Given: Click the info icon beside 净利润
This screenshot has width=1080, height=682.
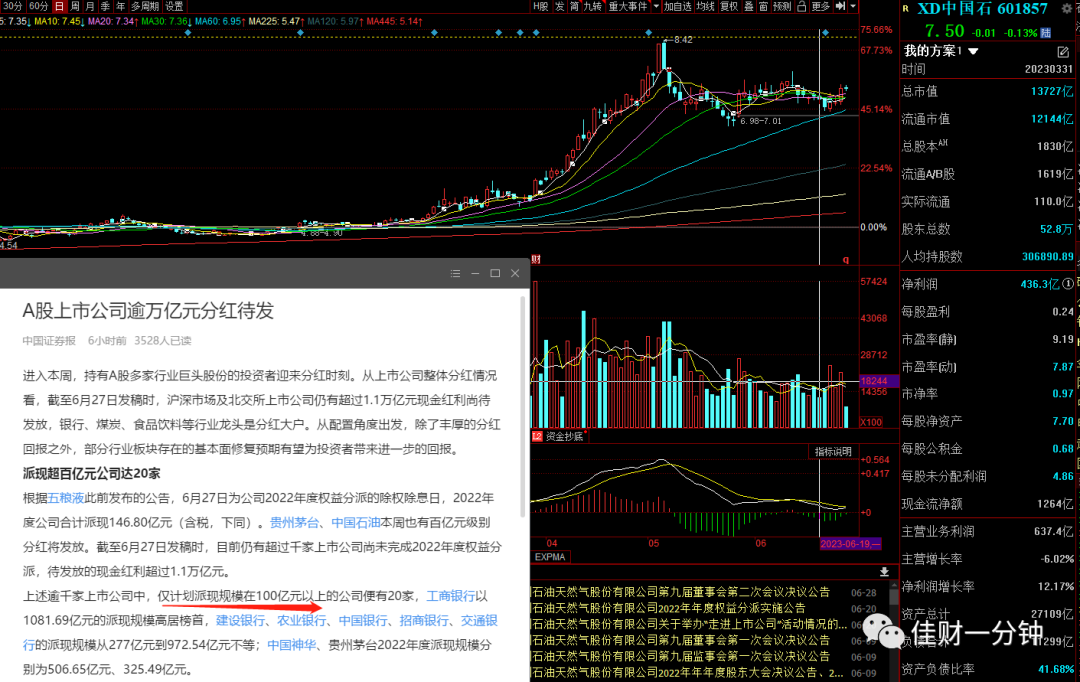Looking at the screenshot, I should tap(1068, 283).
